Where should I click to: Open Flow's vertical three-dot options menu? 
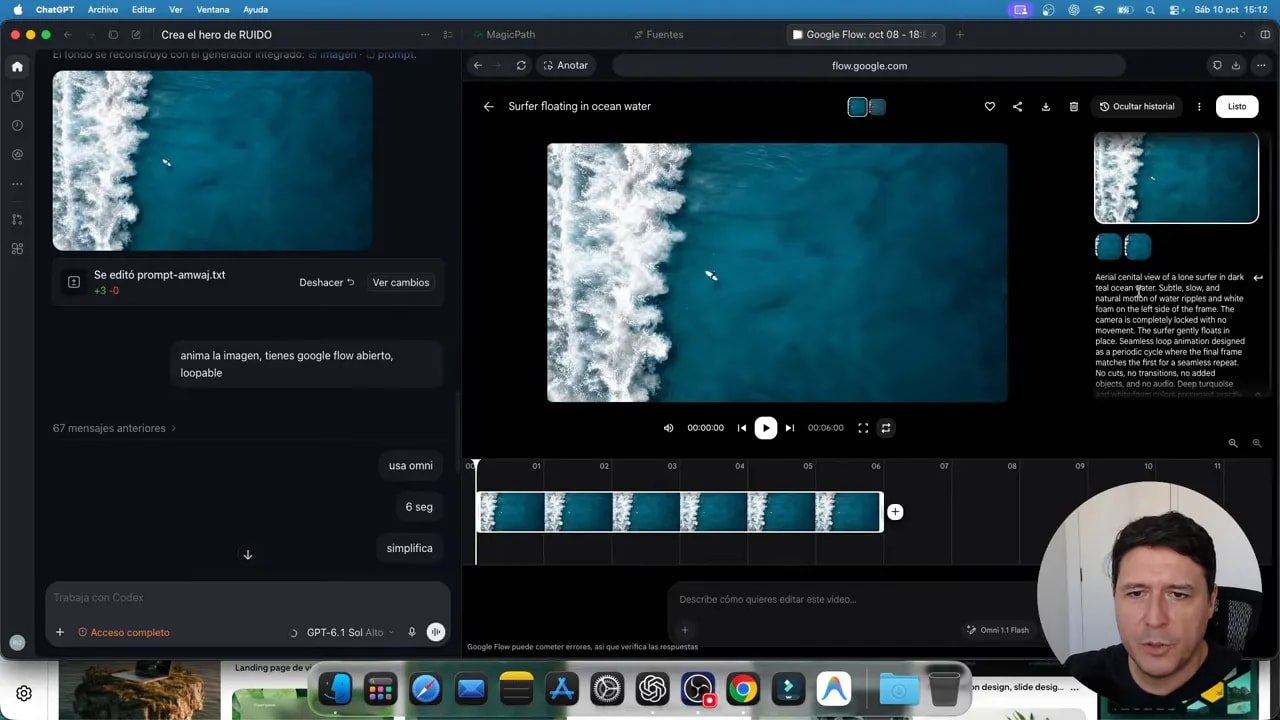coord(1199,107)
